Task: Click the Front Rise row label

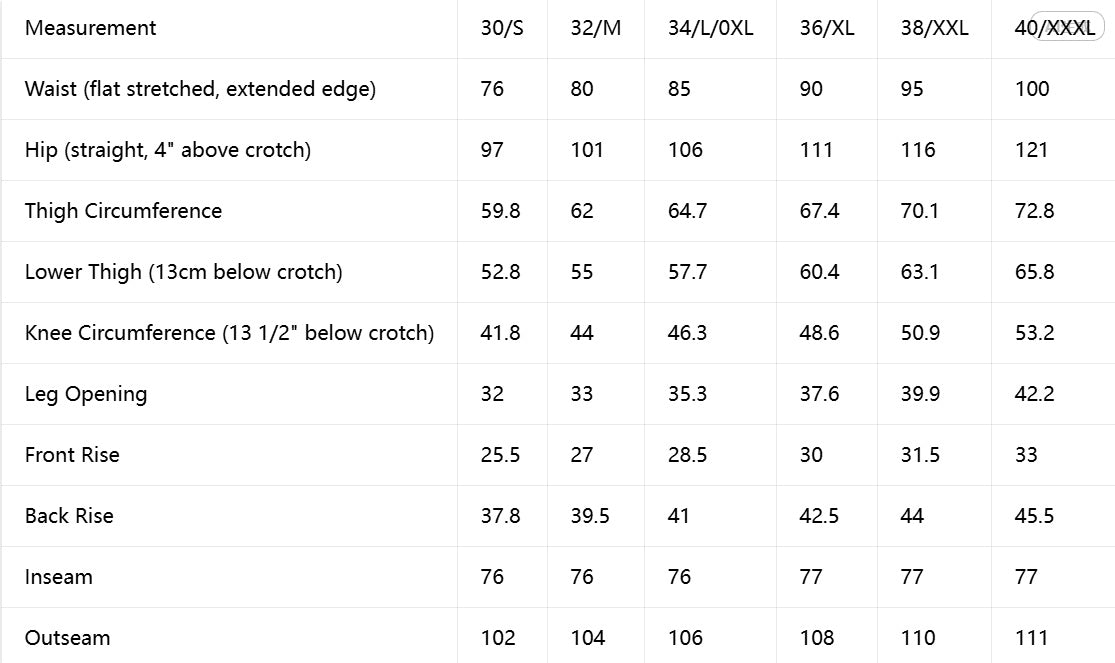Action: tap(72, 455)
